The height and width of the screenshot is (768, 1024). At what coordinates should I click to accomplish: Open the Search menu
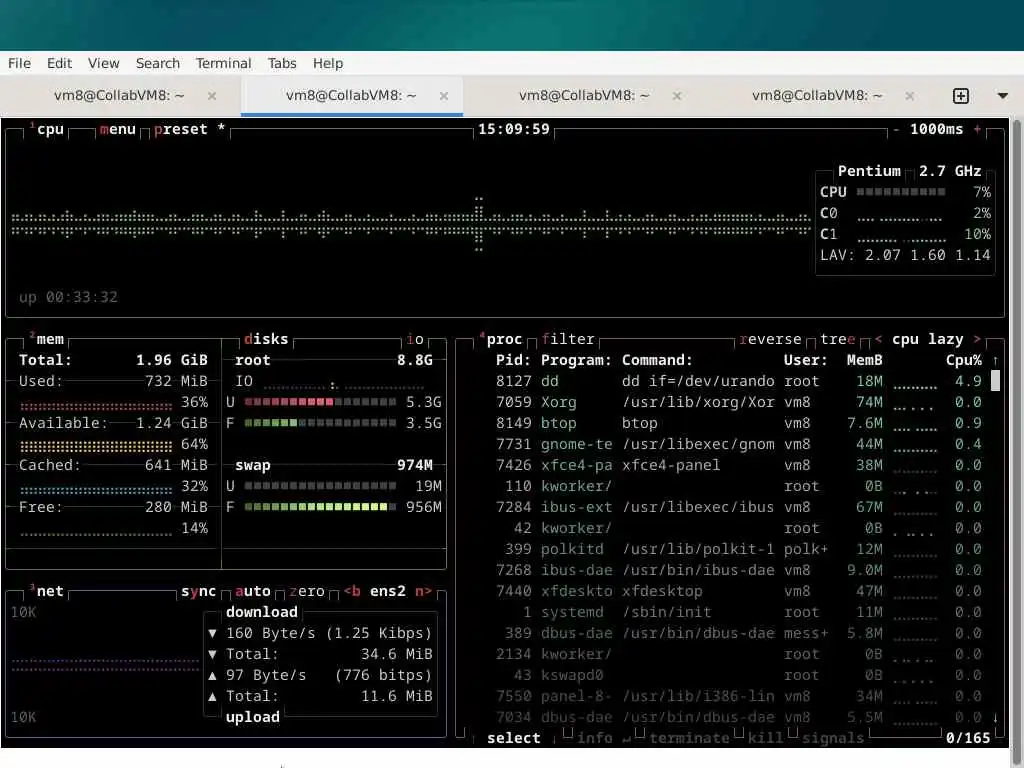(x=158, y=63)
